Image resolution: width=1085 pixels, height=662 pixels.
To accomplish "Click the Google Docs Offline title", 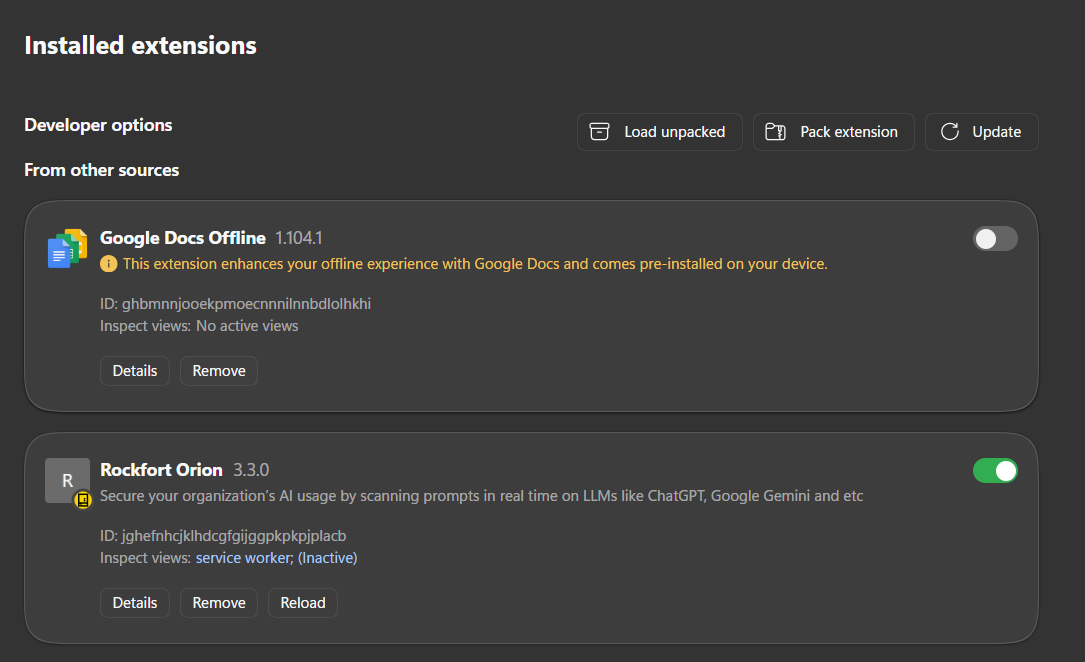I will pyautogui.click(x=183, y=238).
